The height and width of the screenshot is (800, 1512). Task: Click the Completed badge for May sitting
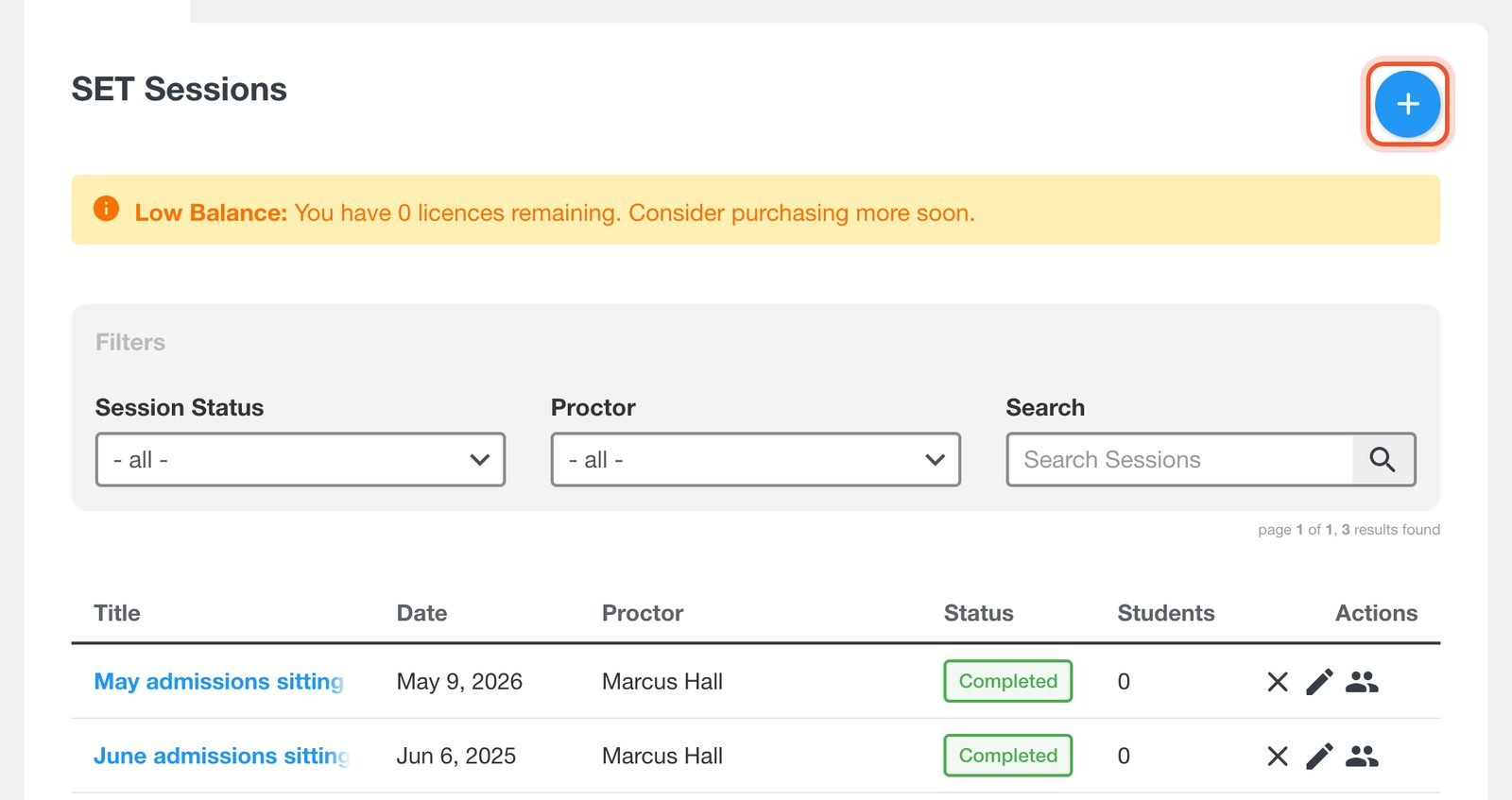(x=1008, y=681)
